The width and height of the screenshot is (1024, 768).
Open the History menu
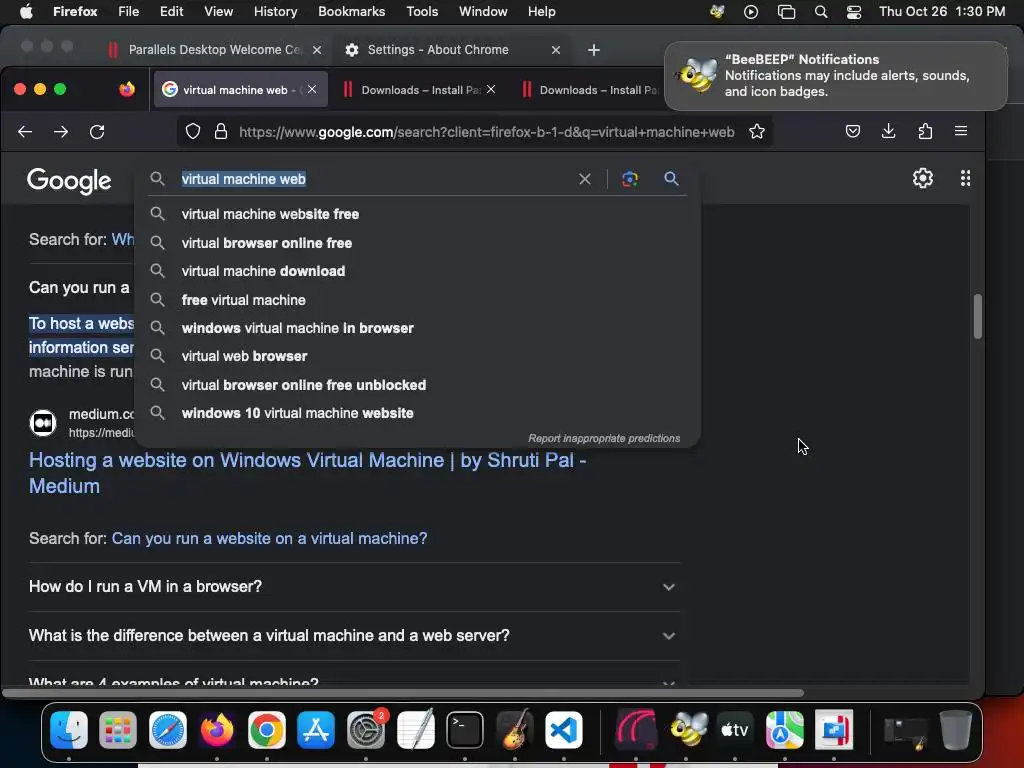pos(275,12)
